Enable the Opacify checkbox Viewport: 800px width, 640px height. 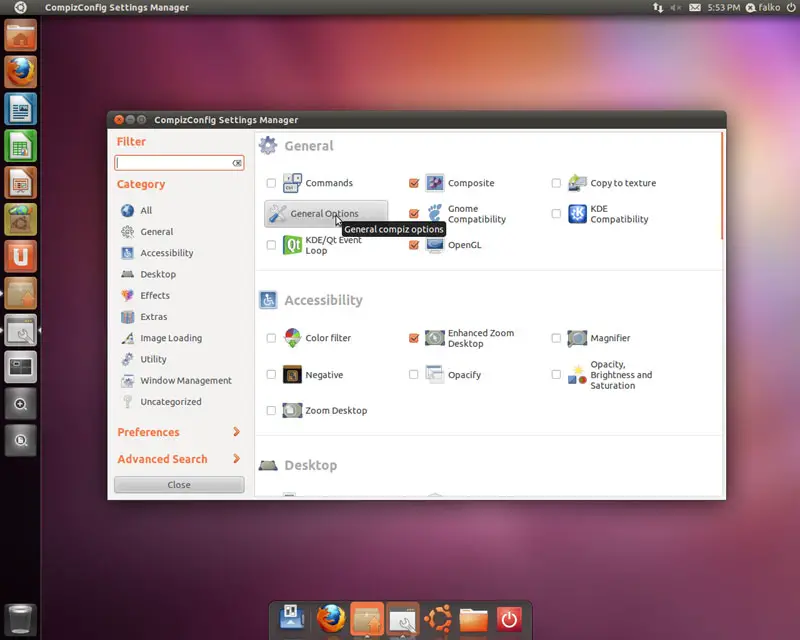414,375
